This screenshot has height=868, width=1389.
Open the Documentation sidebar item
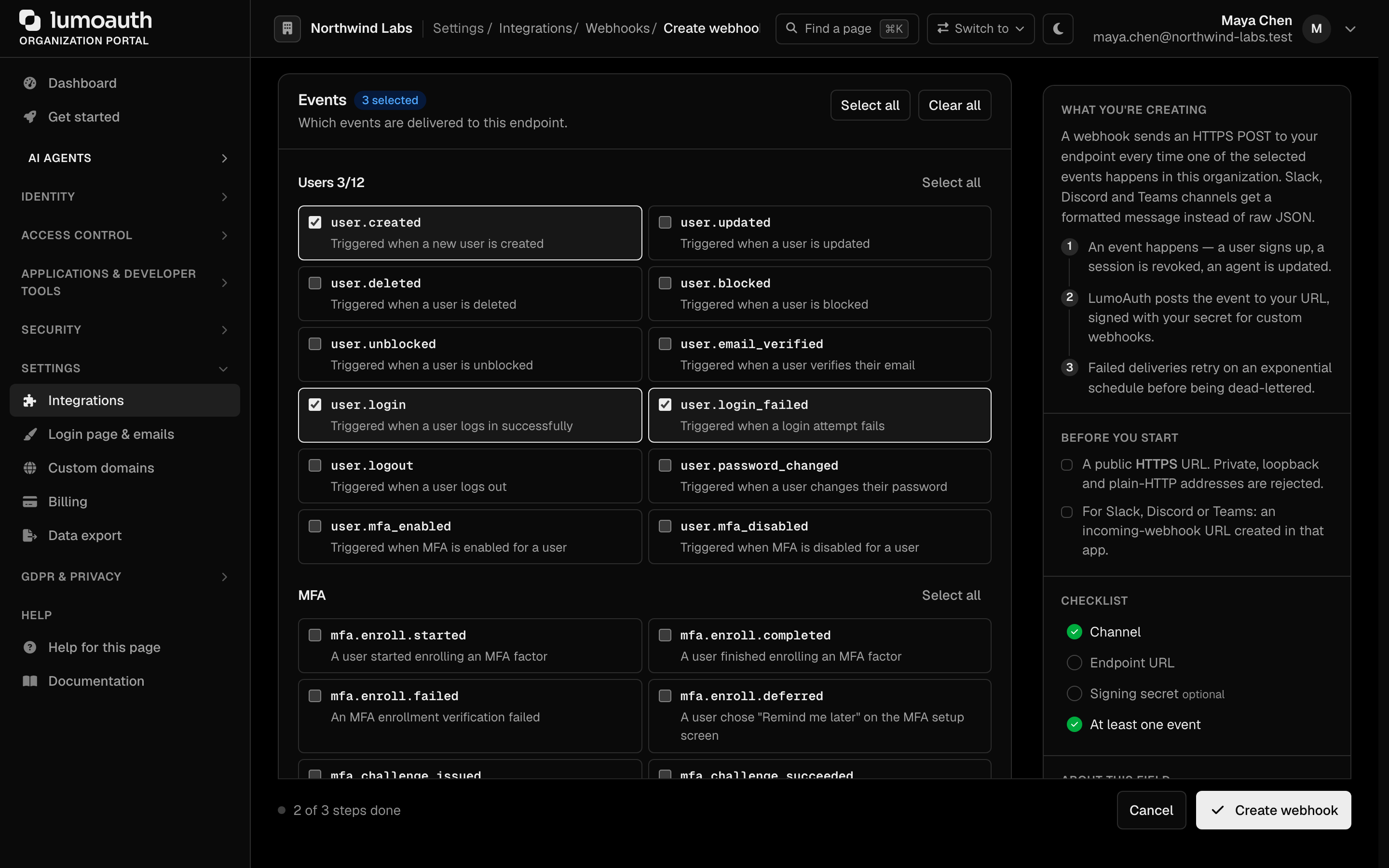tap(125, 681)
